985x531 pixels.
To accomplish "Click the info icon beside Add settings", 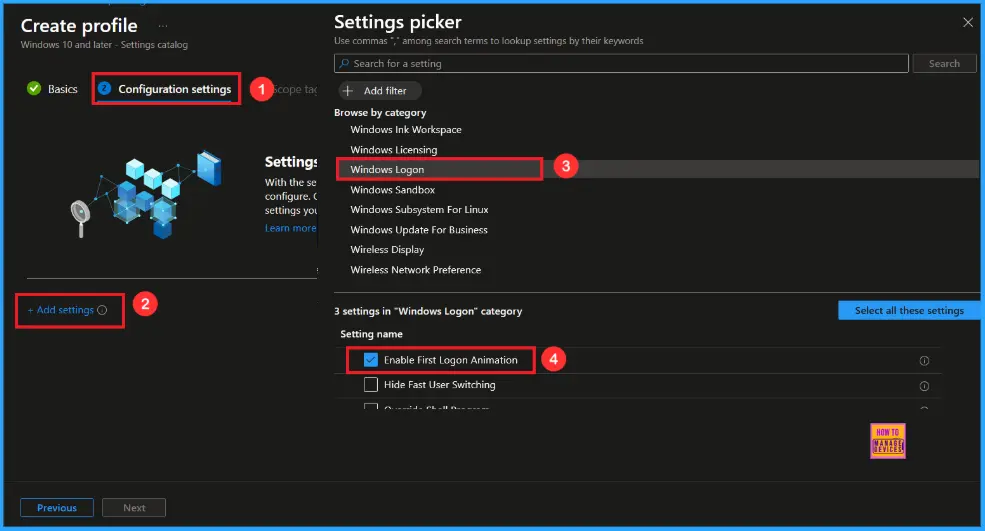I will pos(102,311).
